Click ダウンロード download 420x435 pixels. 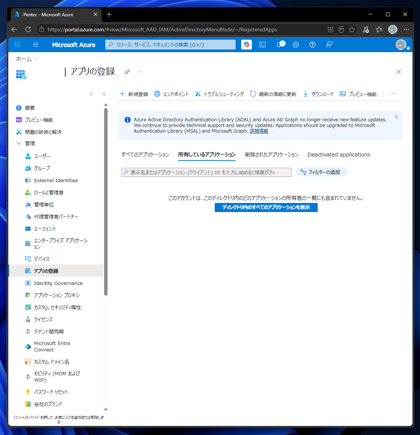click(x=318, y=94)
